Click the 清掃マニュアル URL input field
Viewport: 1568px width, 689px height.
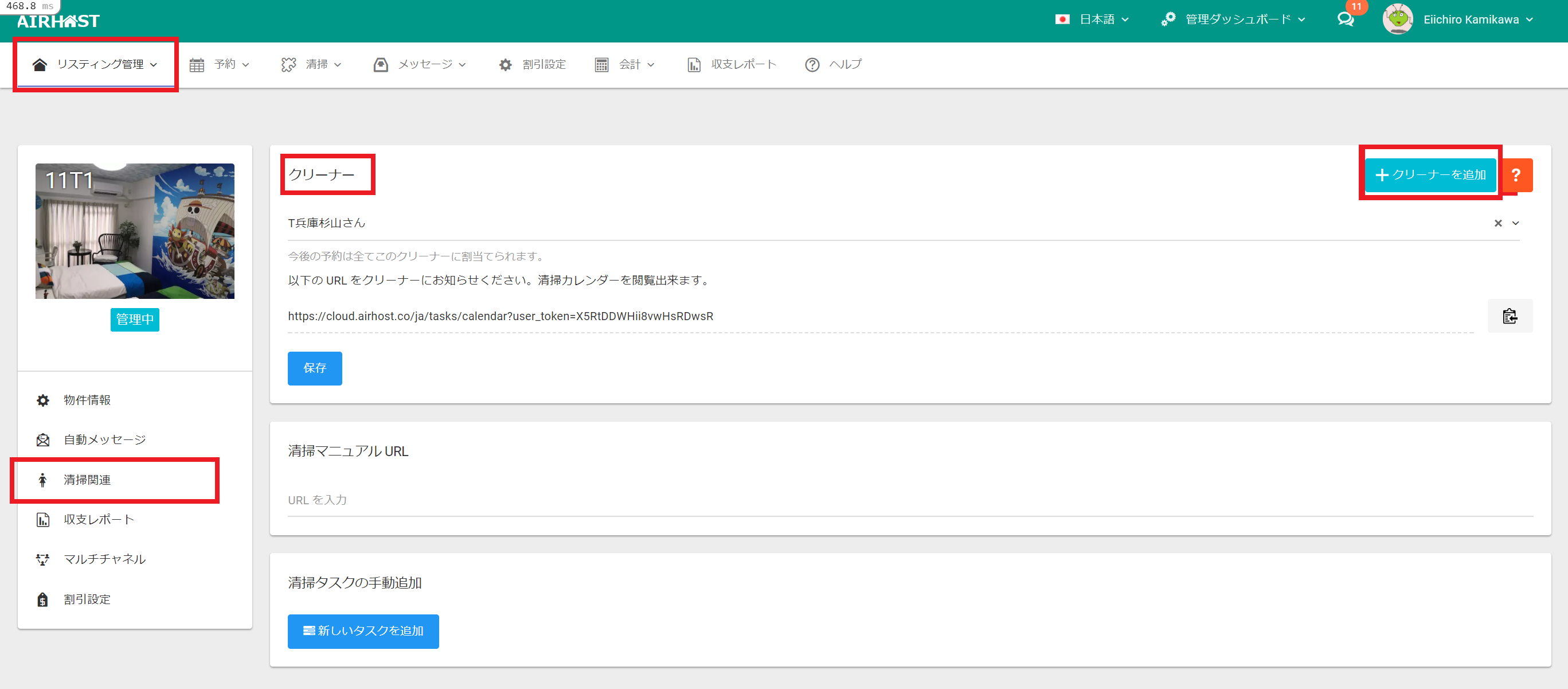click(x=909, y=500)
